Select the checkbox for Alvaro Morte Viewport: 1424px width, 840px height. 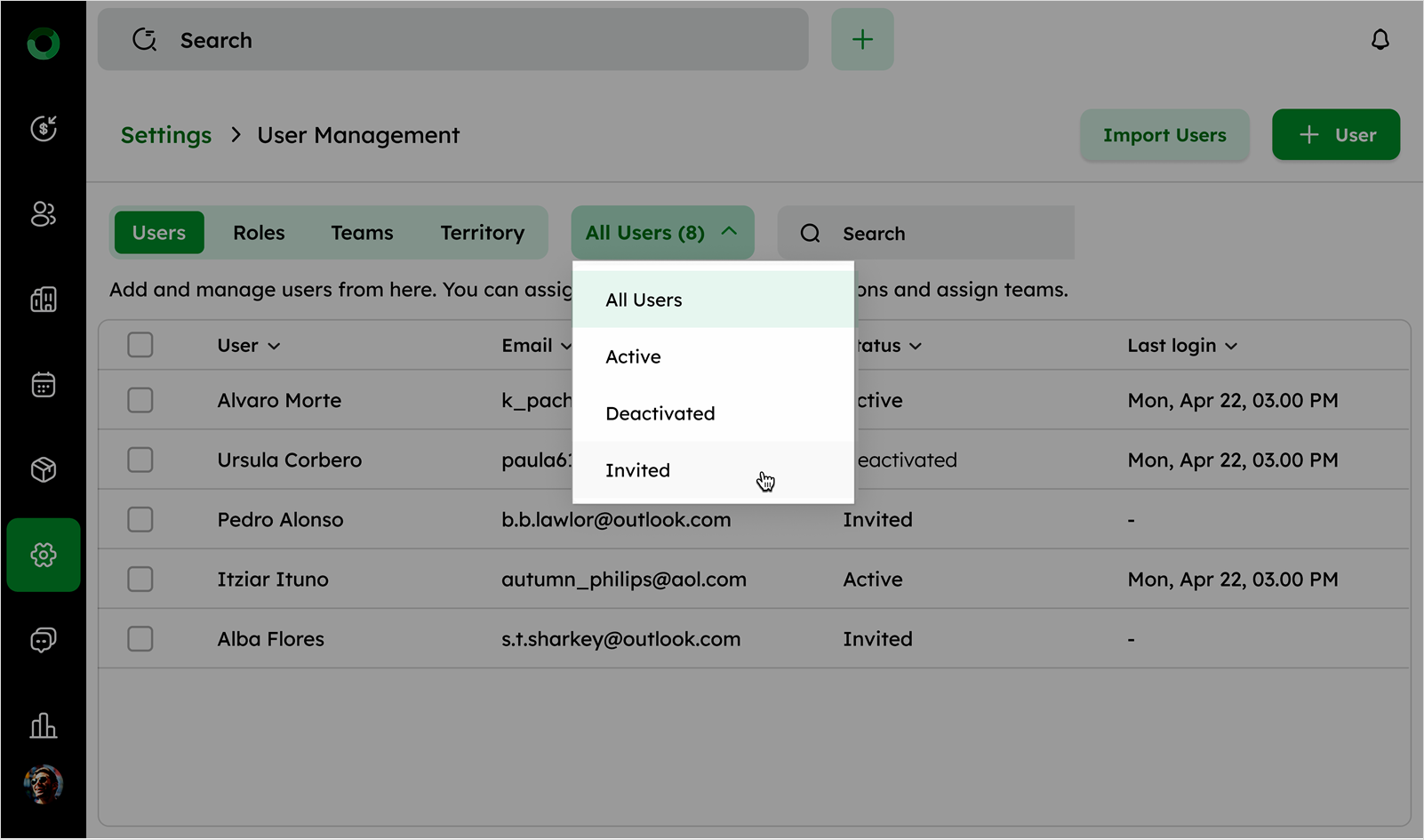click(x=140, y=401)
